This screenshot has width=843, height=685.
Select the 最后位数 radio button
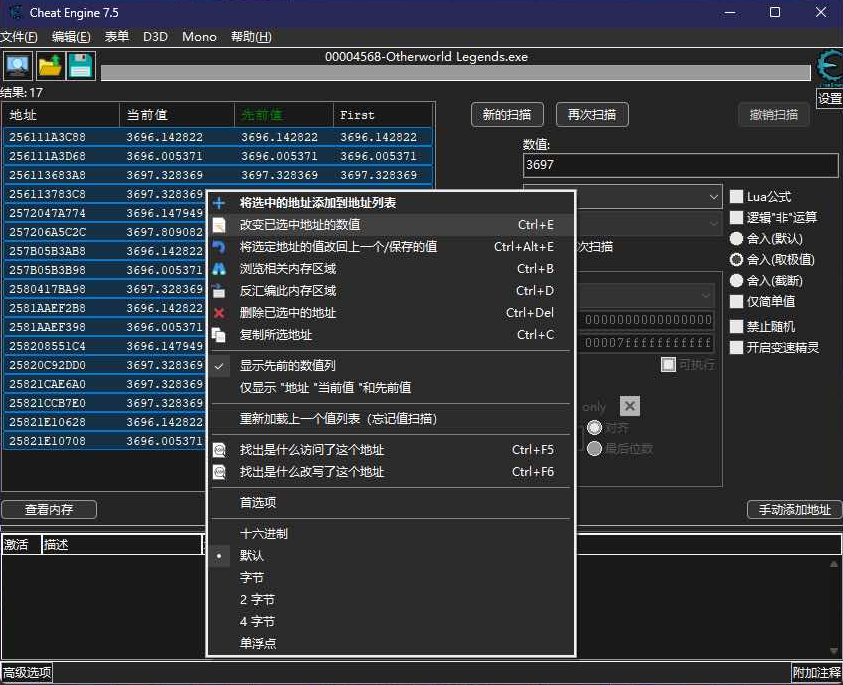pyautogui.click(x=594, y=448)
